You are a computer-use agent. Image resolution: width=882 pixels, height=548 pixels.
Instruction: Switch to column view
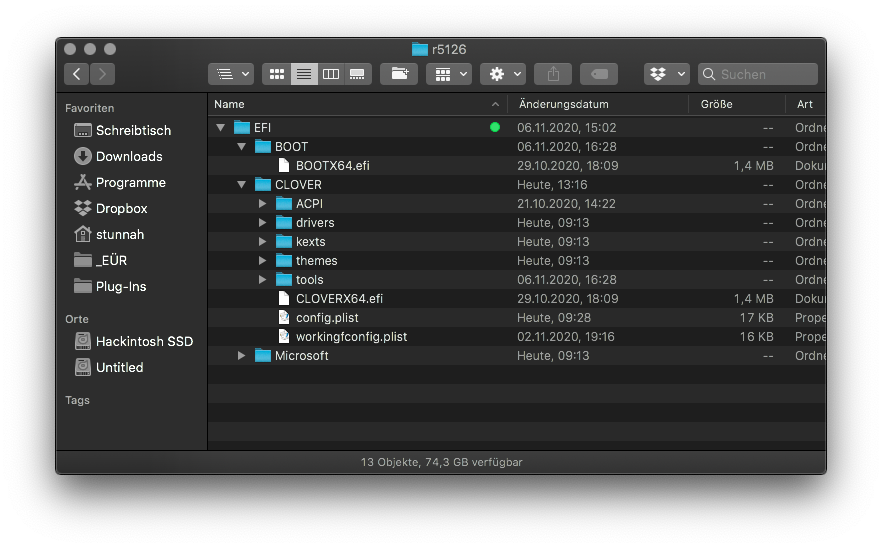click(x=331, y=74)
